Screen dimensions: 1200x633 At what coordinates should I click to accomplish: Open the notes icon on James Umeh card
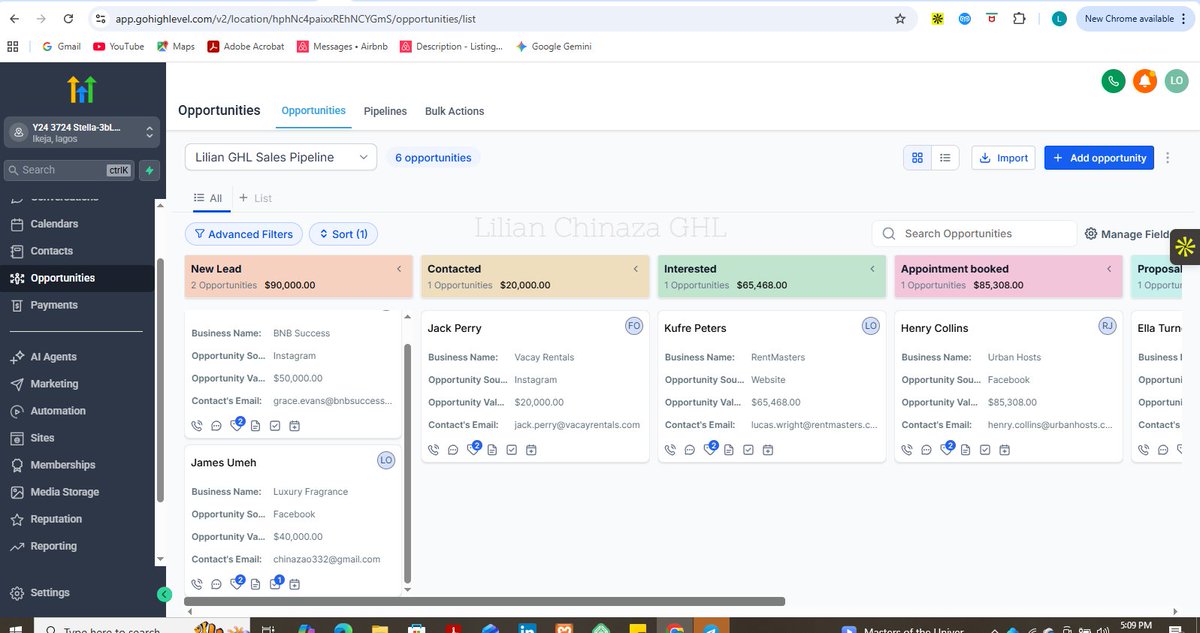point(256,584)
